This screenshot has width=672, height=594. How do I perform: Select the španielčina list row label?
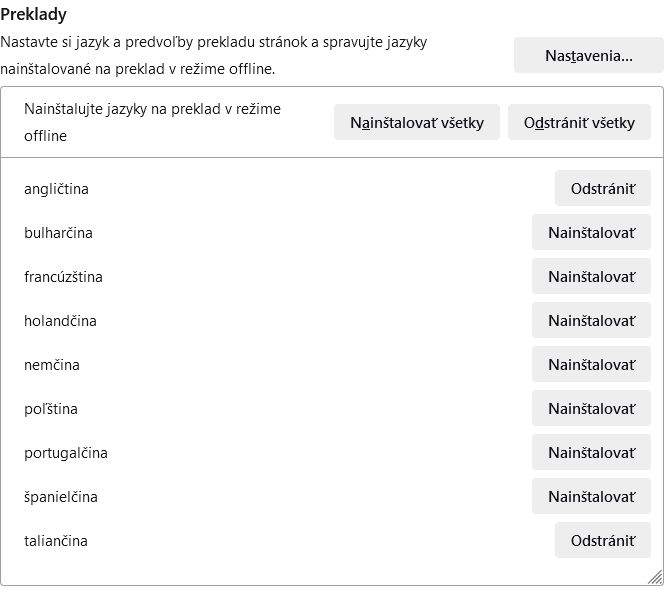pos(61,497)
